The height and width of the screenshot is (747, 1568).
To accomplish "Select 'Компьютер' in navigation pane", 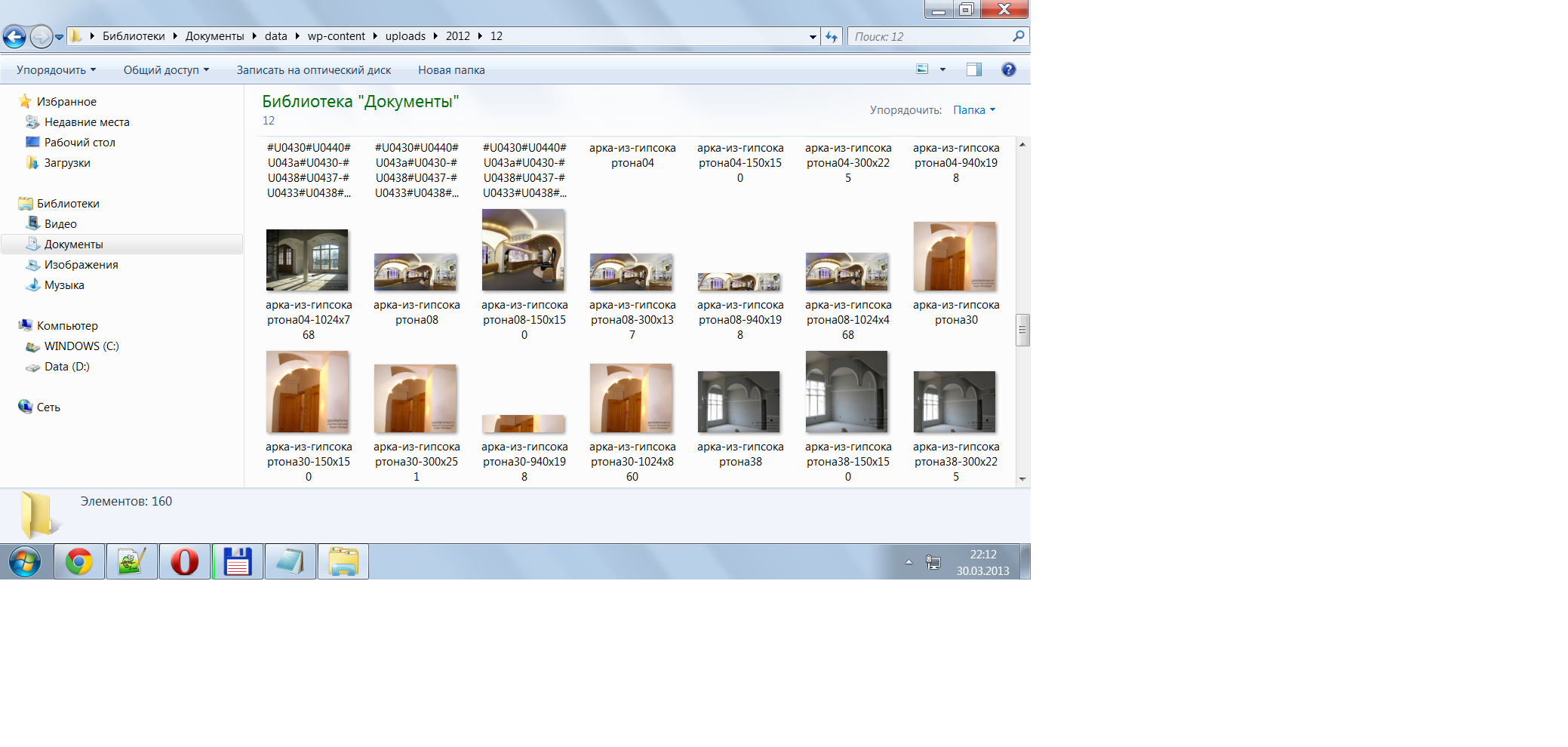I will 67,325.
